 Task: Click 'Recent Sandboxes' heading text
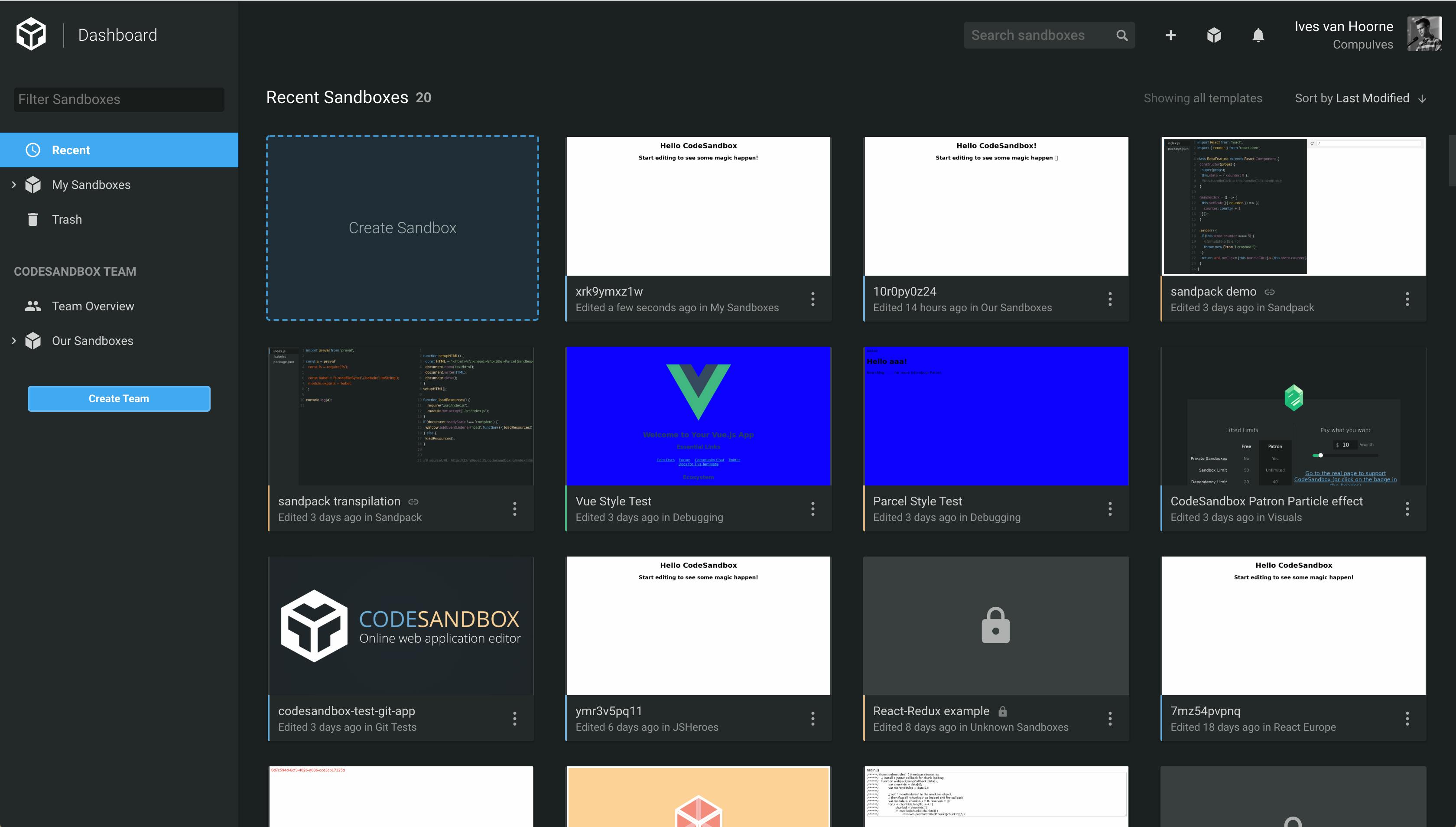337,98
